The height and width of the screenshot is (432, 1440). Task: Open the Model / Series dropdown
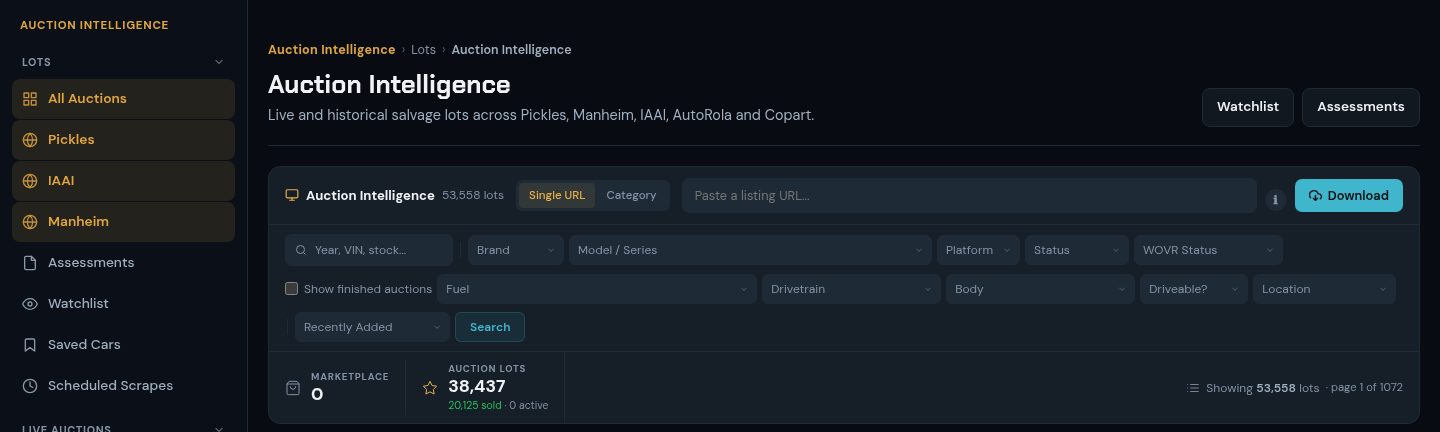pos(750,250)
